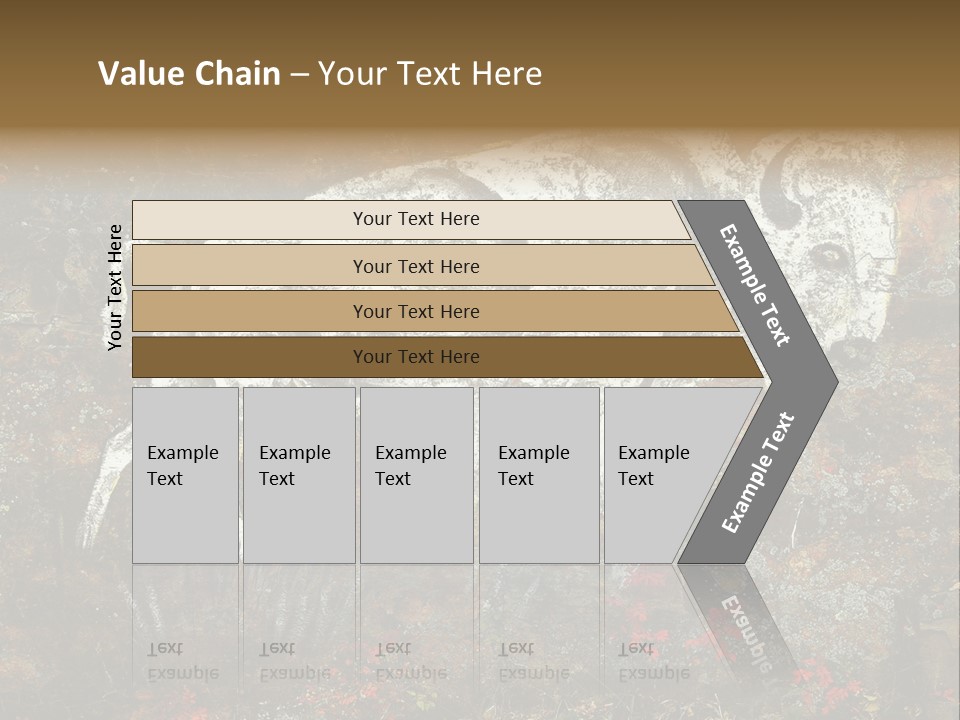Select the 'Value Chain – Your Text Here' title
This screenshot has height=720, width=960.
320,73
